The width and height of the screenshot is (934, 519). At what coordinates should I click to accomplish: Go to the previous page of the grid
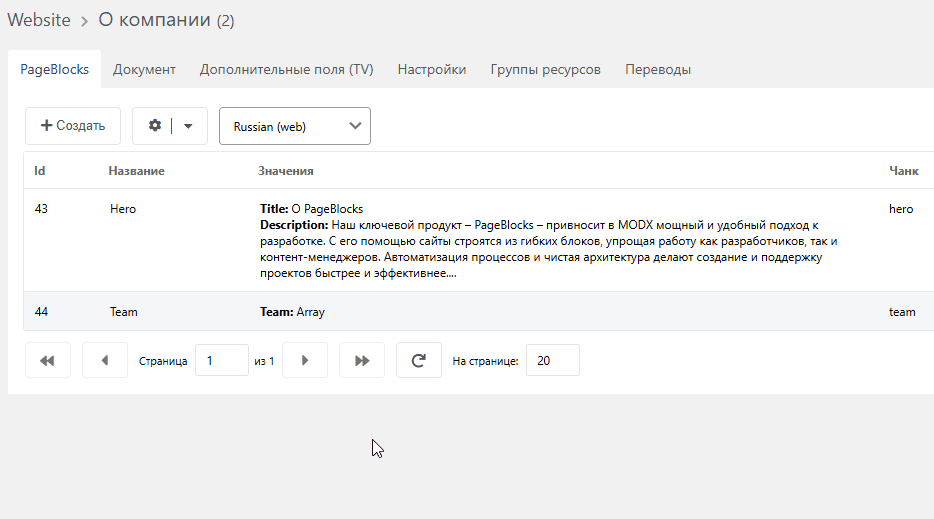click(x=105, y=360)
